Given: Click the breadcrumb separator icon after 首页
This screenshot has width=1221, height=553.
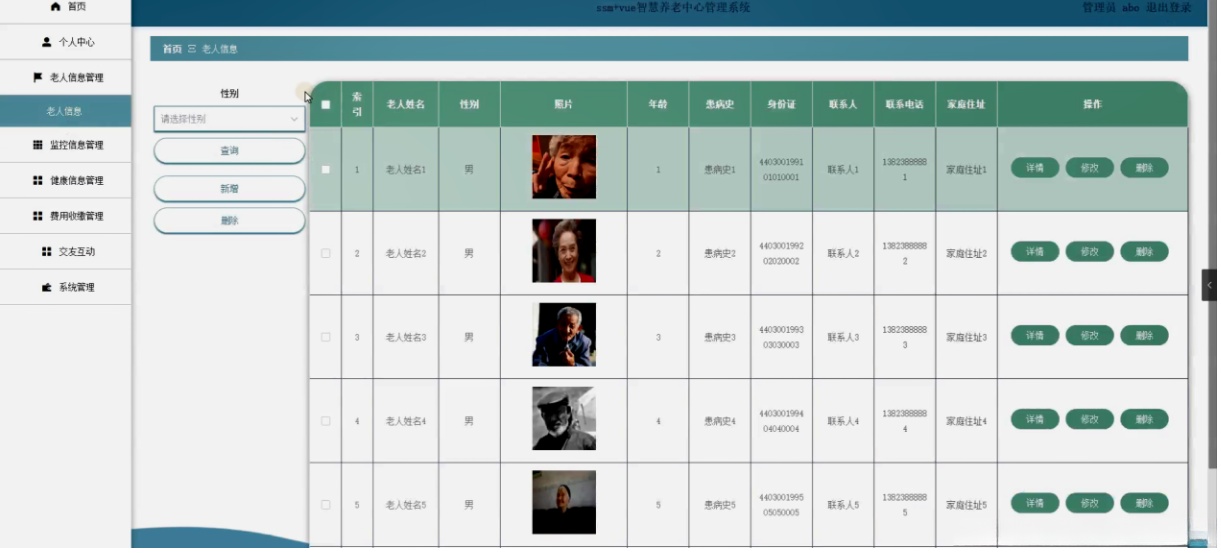Looking at the screenshot, I should [192, 49].
